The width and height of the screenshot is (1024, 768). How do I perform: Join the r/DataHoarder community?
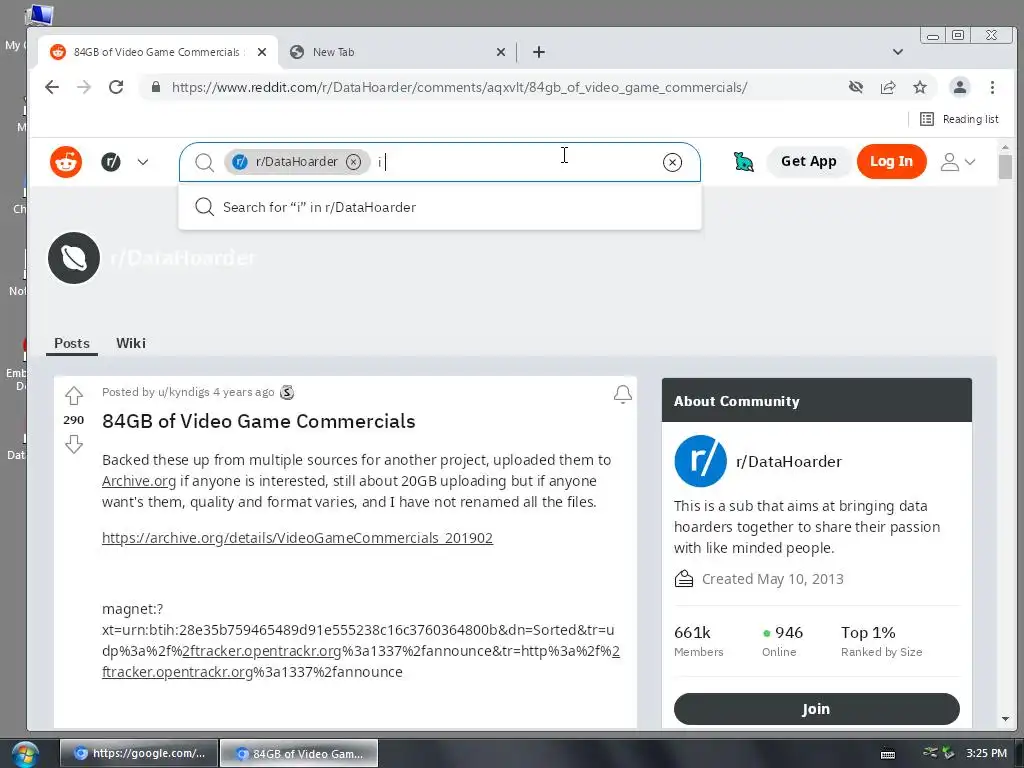(x=816, y=709)
